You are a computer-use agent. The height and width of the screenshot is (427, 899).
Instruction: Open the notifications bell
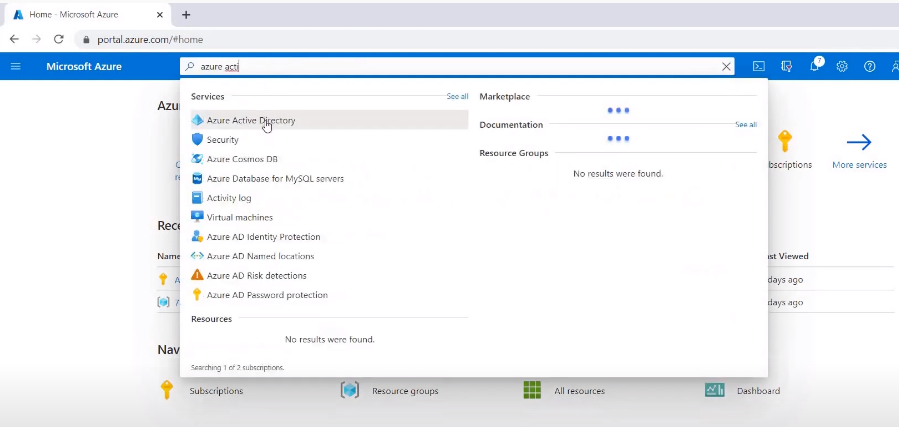point(815,66)
